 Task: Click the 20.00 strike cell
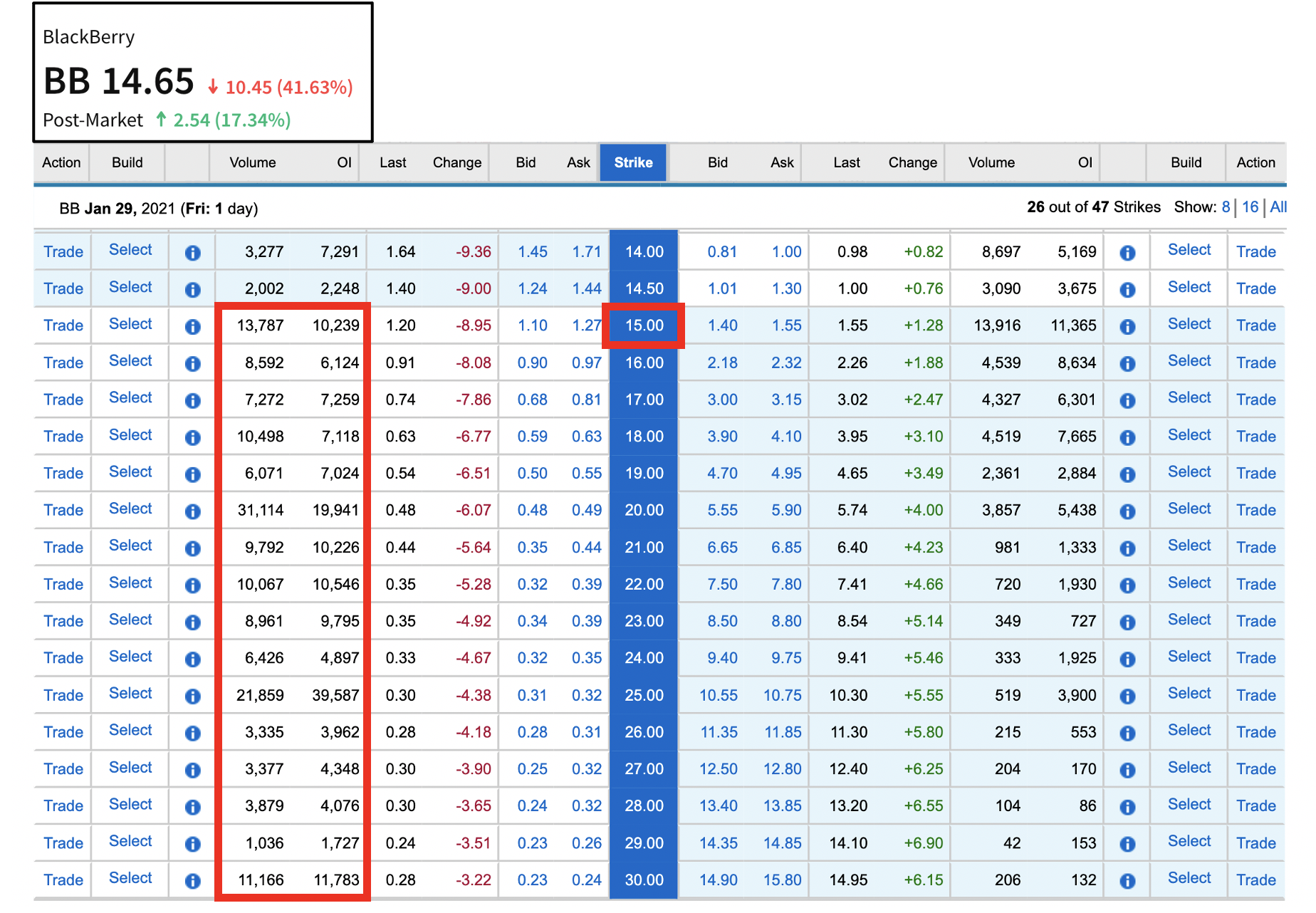(x=644, y=510)
